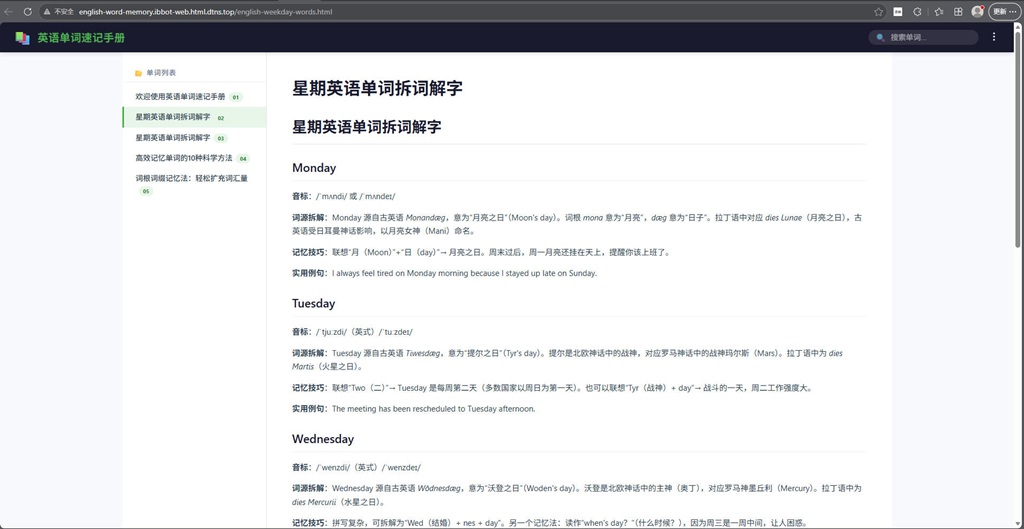Open the three-dot menu in site header

[994, 37]
